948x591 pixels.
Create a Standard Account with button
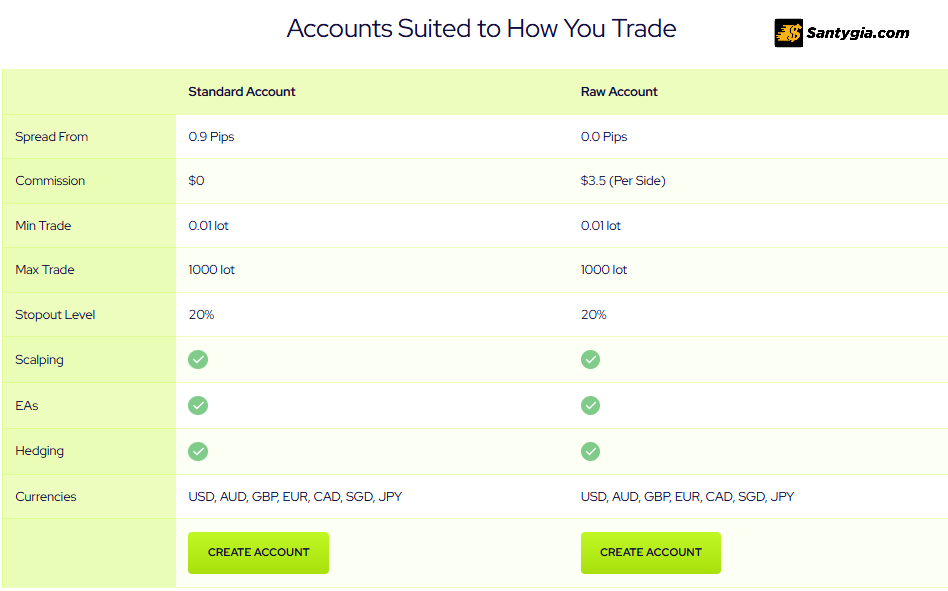[x=258, y=553]
